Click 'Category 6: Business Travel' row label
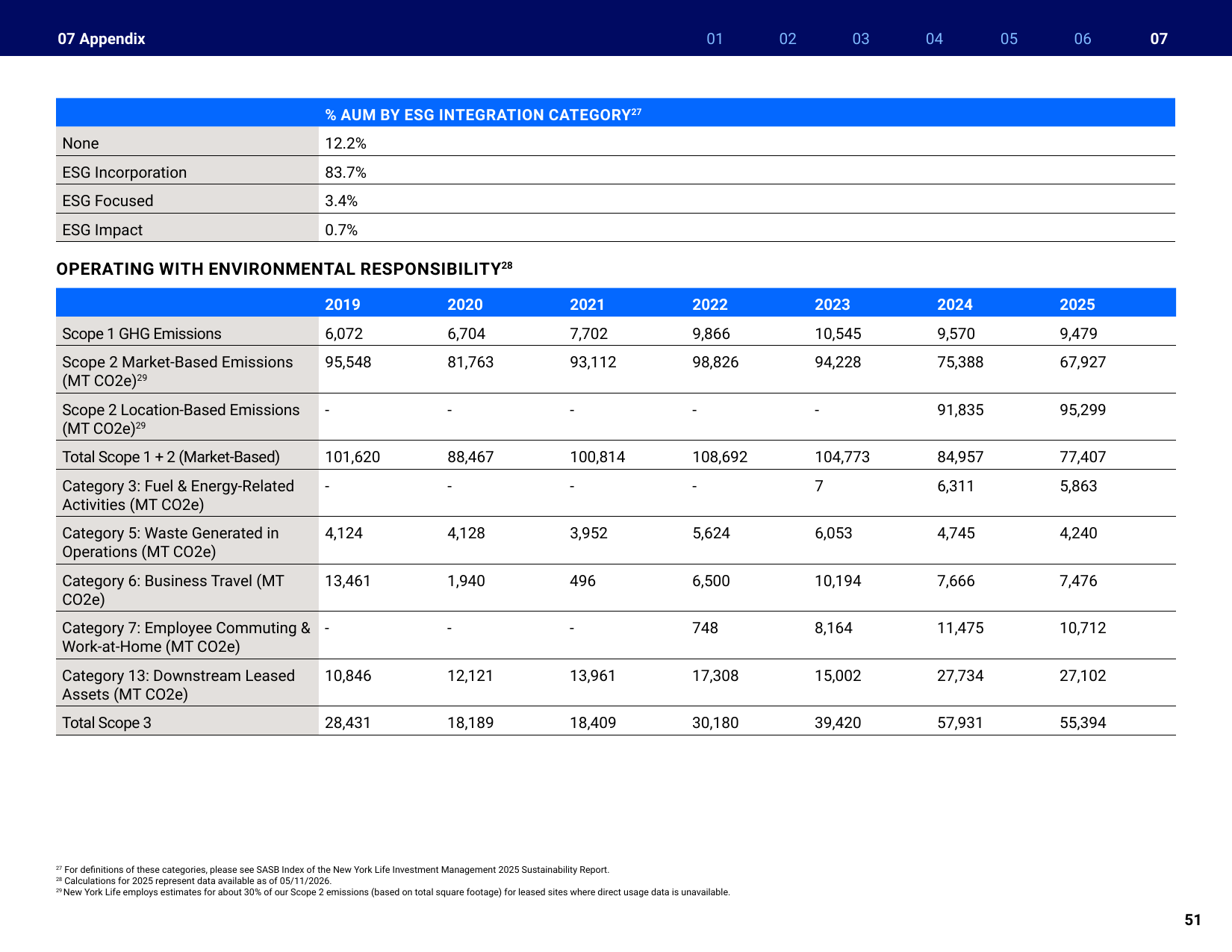This screenshot has height=952, width=1232. [x=173, y=590]
